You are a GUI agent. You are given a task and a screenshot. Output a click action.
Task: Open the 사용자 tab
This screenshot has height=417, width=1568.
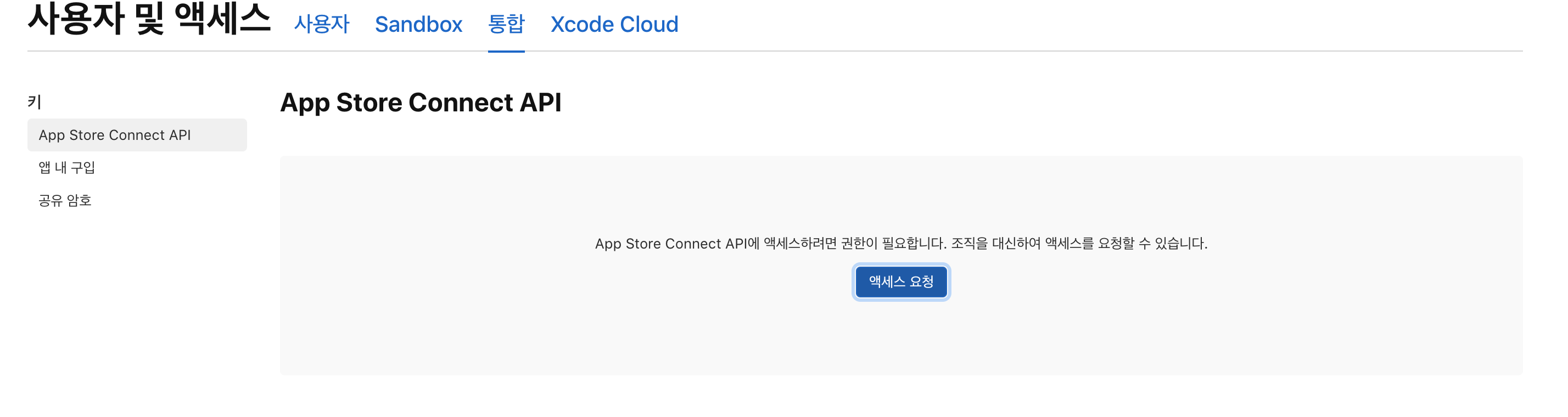[321, 24]
